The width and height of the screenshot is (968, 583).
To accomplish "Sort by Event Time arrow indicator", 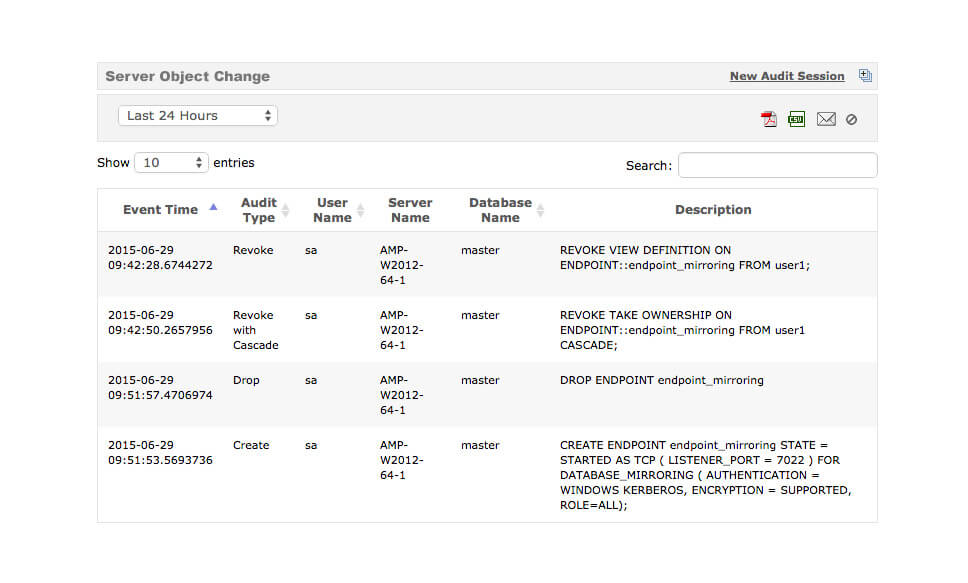I will pos(214,208).
